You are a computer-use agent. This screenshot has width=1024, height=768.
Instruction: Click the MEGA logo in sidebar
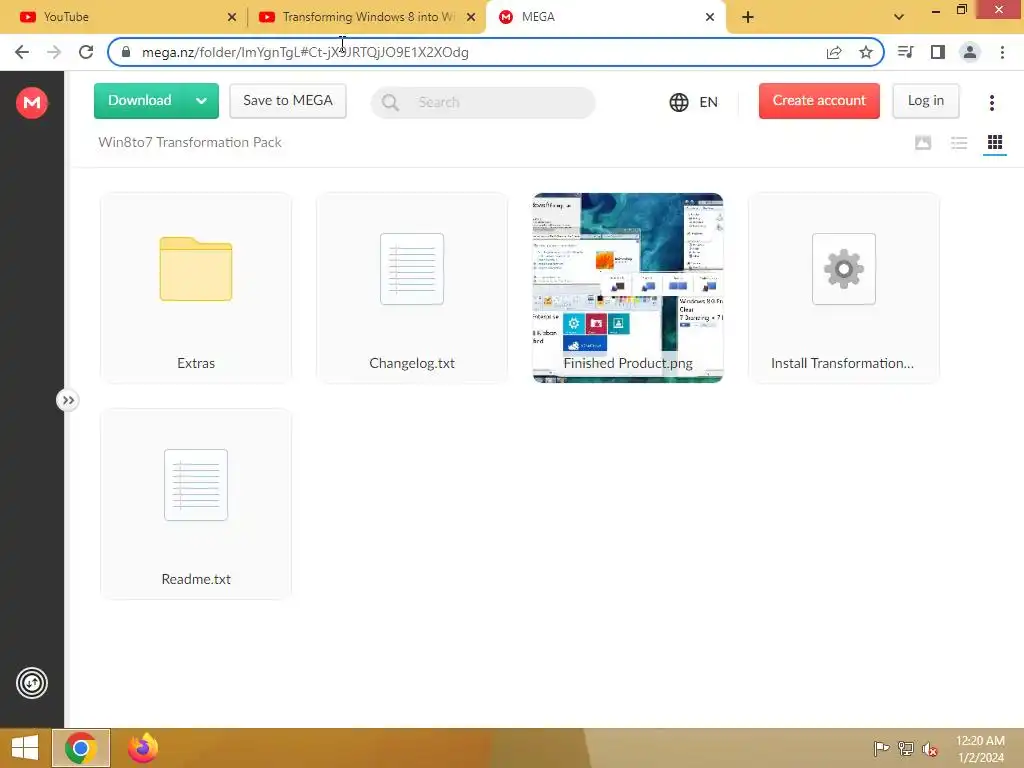pyautogui.click(x=31, y=103)
